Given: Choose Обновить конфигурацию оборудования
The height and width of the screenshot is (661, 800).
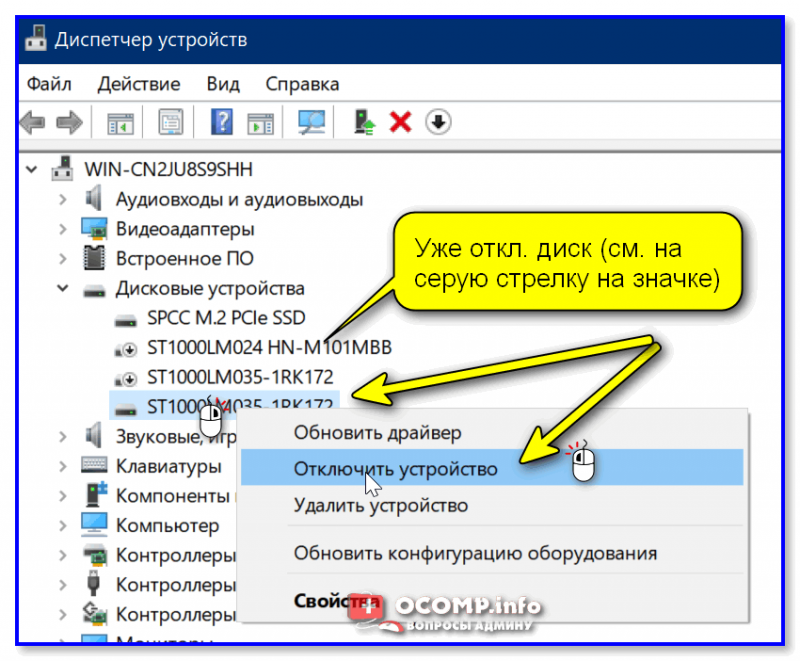Looking at the screenshot, I should (475, 553).
